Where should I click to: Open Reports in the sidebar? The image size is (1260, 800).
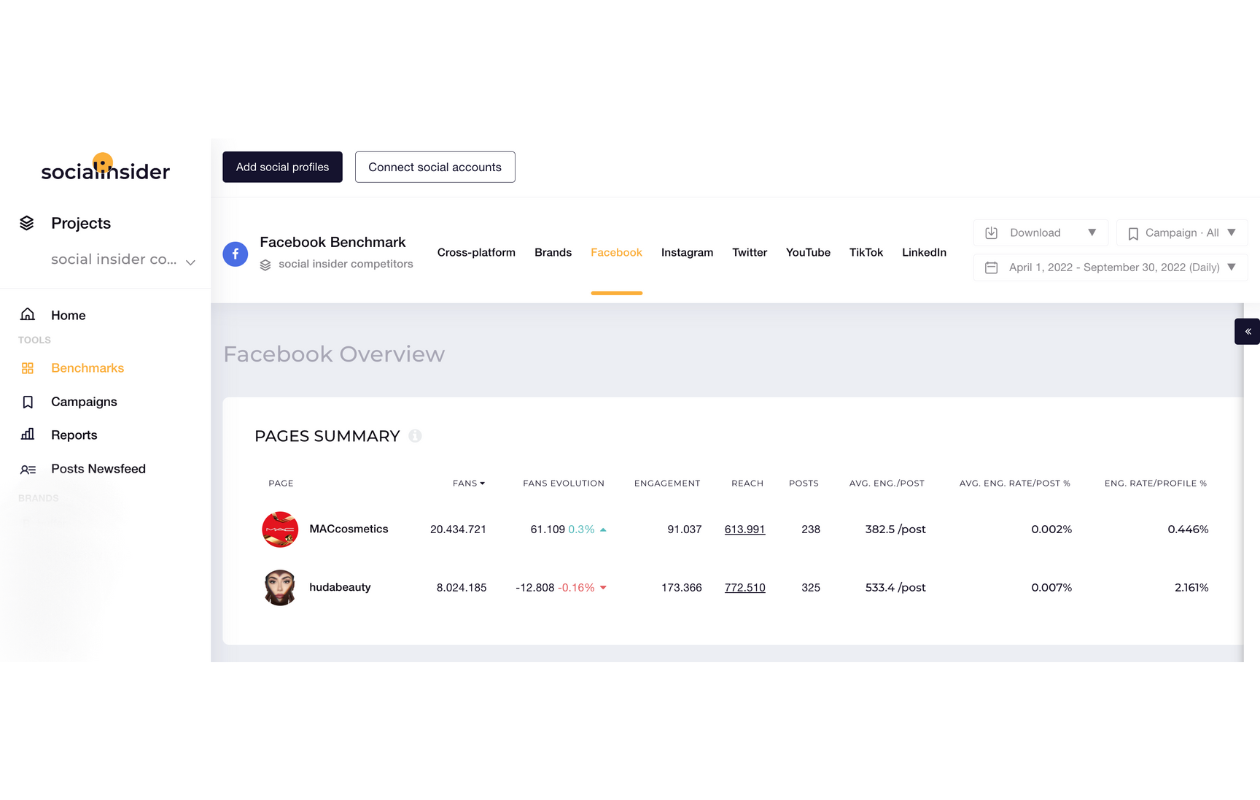pyautogui.click(x=74, y=435)
